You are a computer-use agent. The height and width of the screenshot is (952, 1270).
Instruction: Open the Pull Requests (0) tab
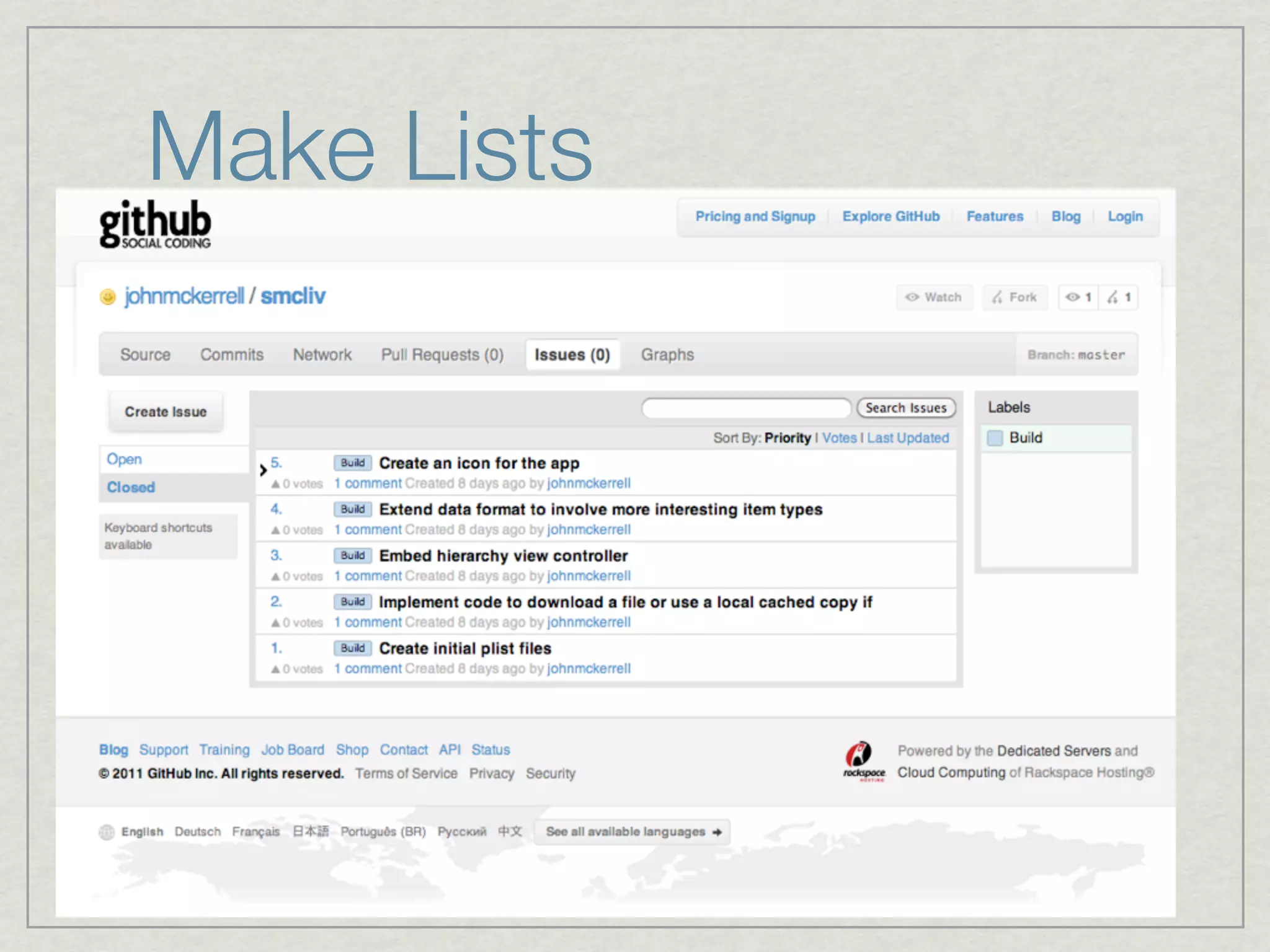tap(442, 355)
